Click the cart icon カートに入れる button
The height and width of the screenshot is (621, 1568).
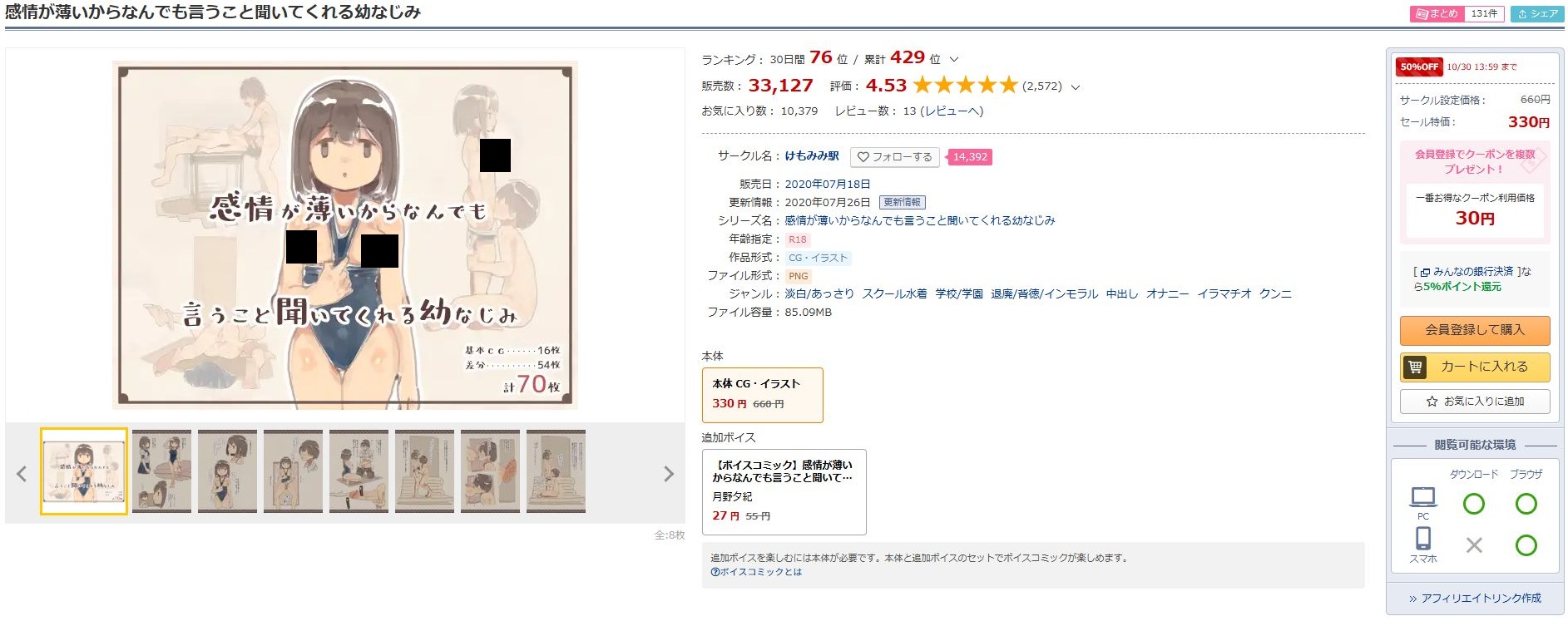click(1475, 367)
